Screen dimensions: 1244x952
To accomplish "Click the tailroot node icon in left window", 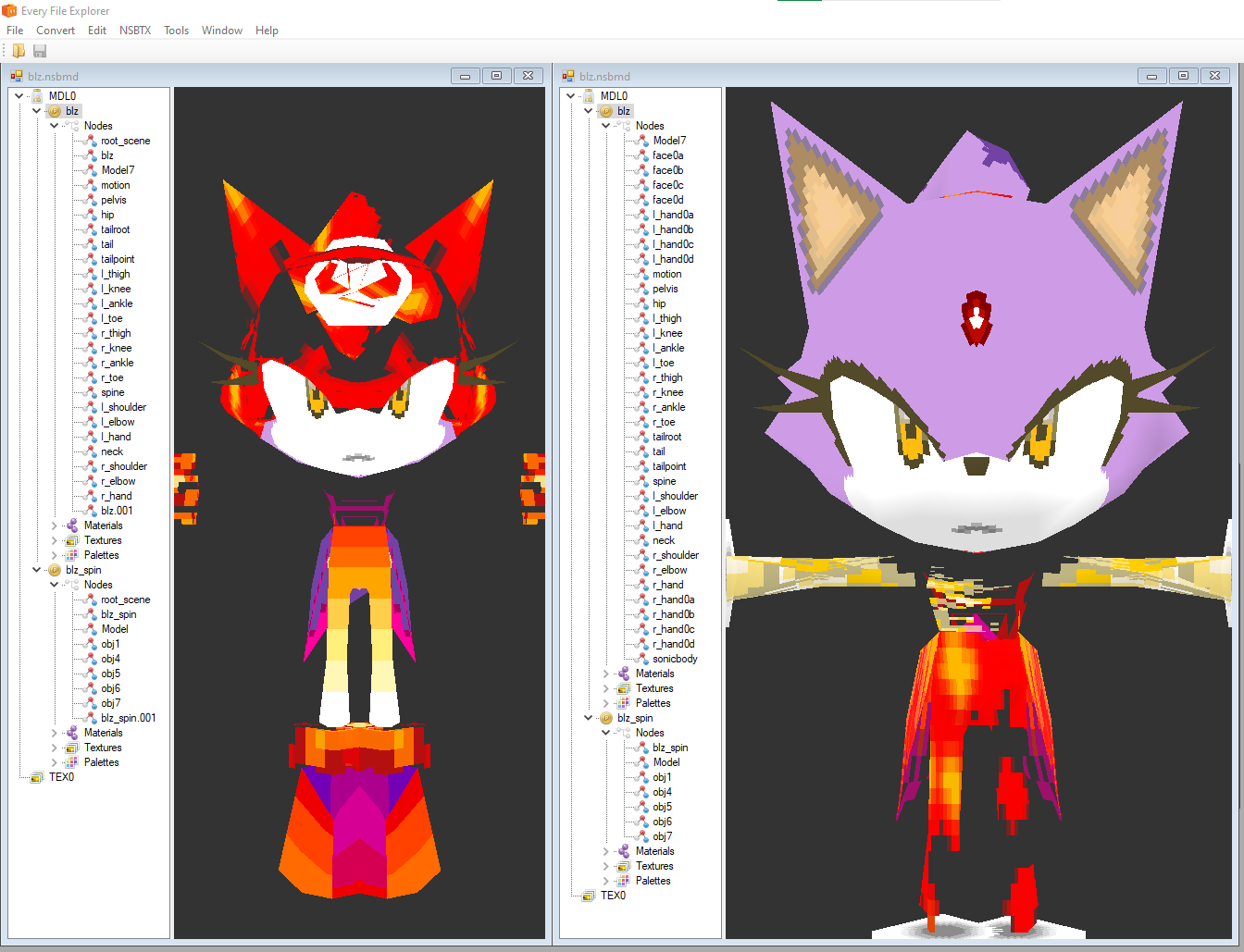I will pyautogui.click(x=90, y=229).
